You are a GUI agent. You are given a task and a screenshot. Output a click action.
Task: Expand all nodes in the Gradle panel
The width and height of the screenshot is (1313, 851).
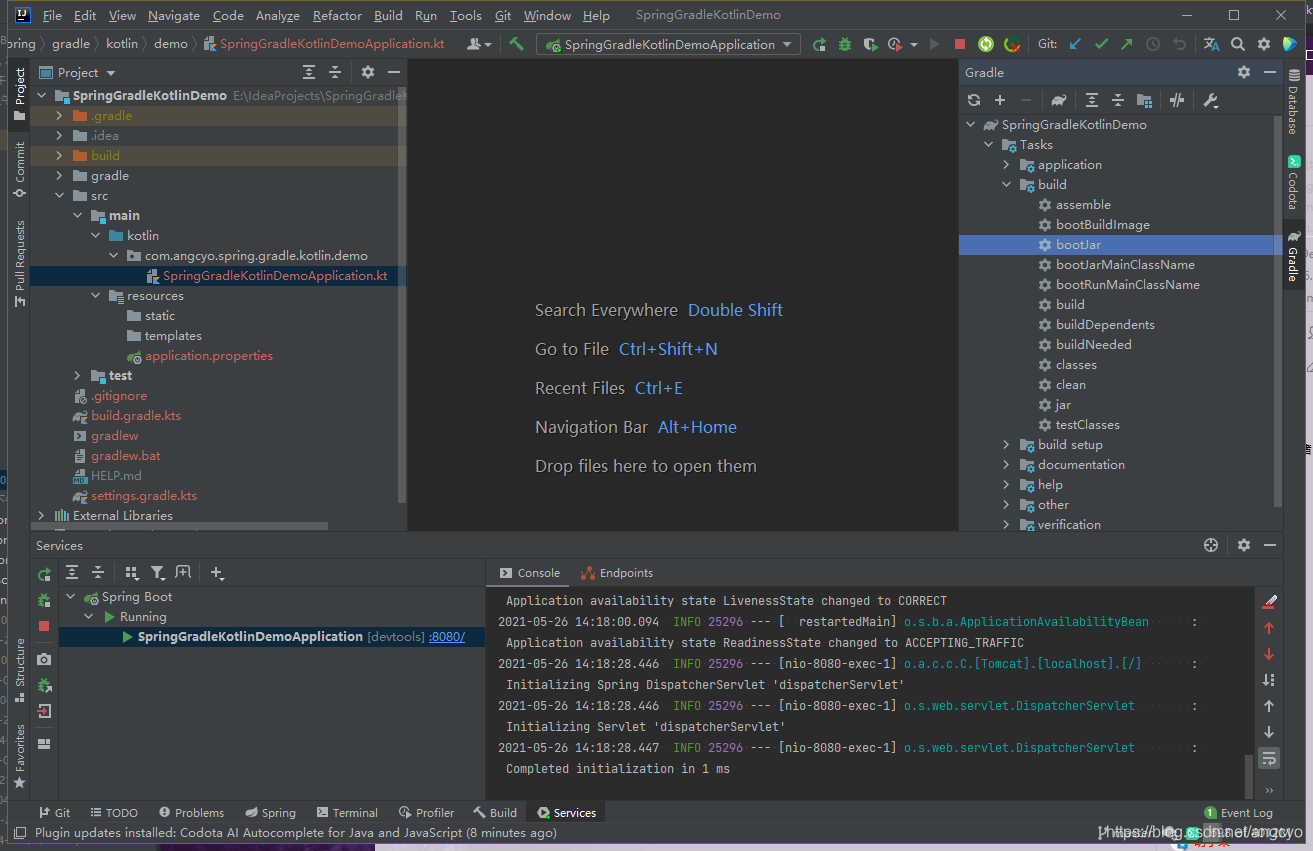click(x=1092, y=100)
